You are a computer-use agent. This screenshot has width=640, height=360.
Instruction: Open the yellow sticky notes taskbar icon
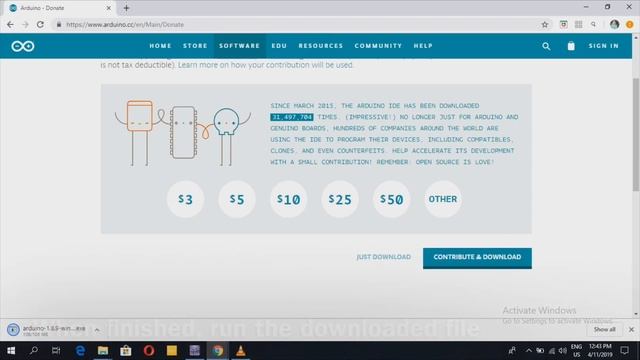click(x=172, y=351)
